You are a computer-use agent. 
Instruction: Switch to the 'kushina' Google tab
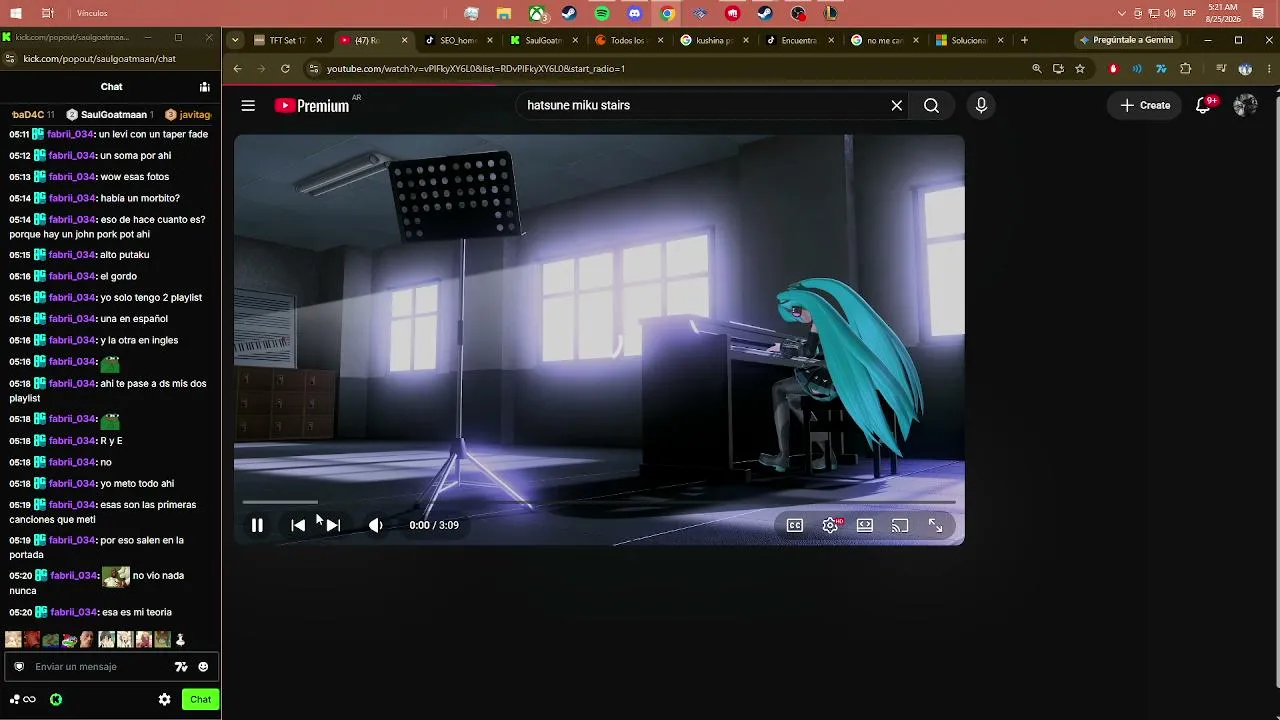click(713, 40)
